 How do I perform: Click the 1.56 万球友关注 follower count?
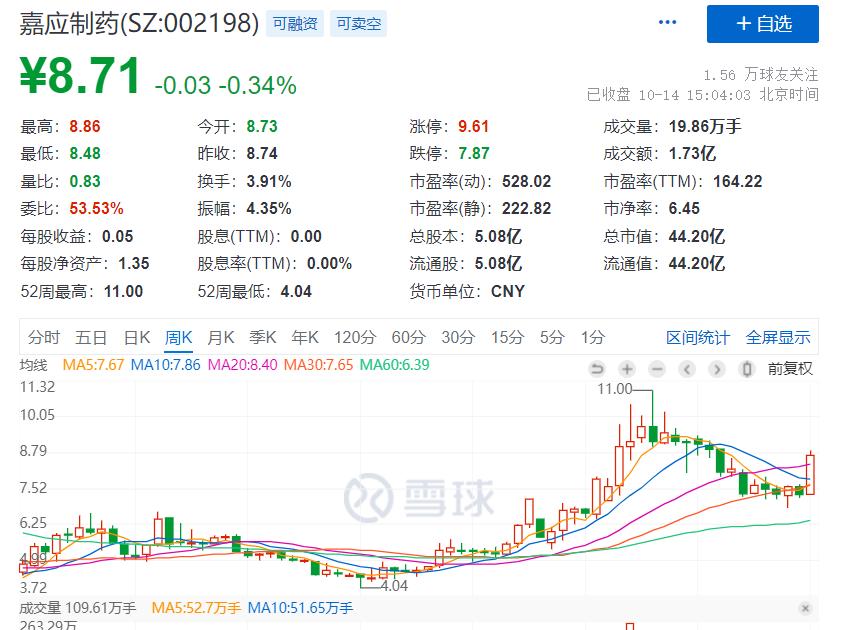[x=761, y=74]
